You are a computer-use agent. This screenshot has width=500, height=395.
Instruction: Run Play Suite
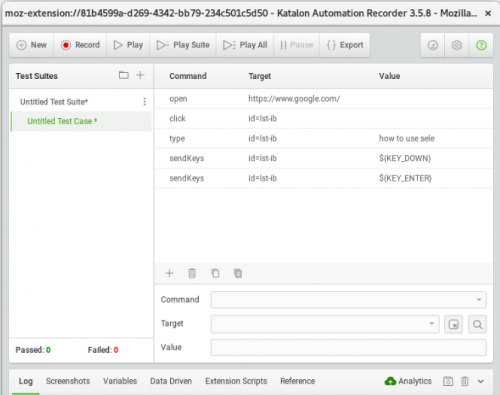[183, 45]
